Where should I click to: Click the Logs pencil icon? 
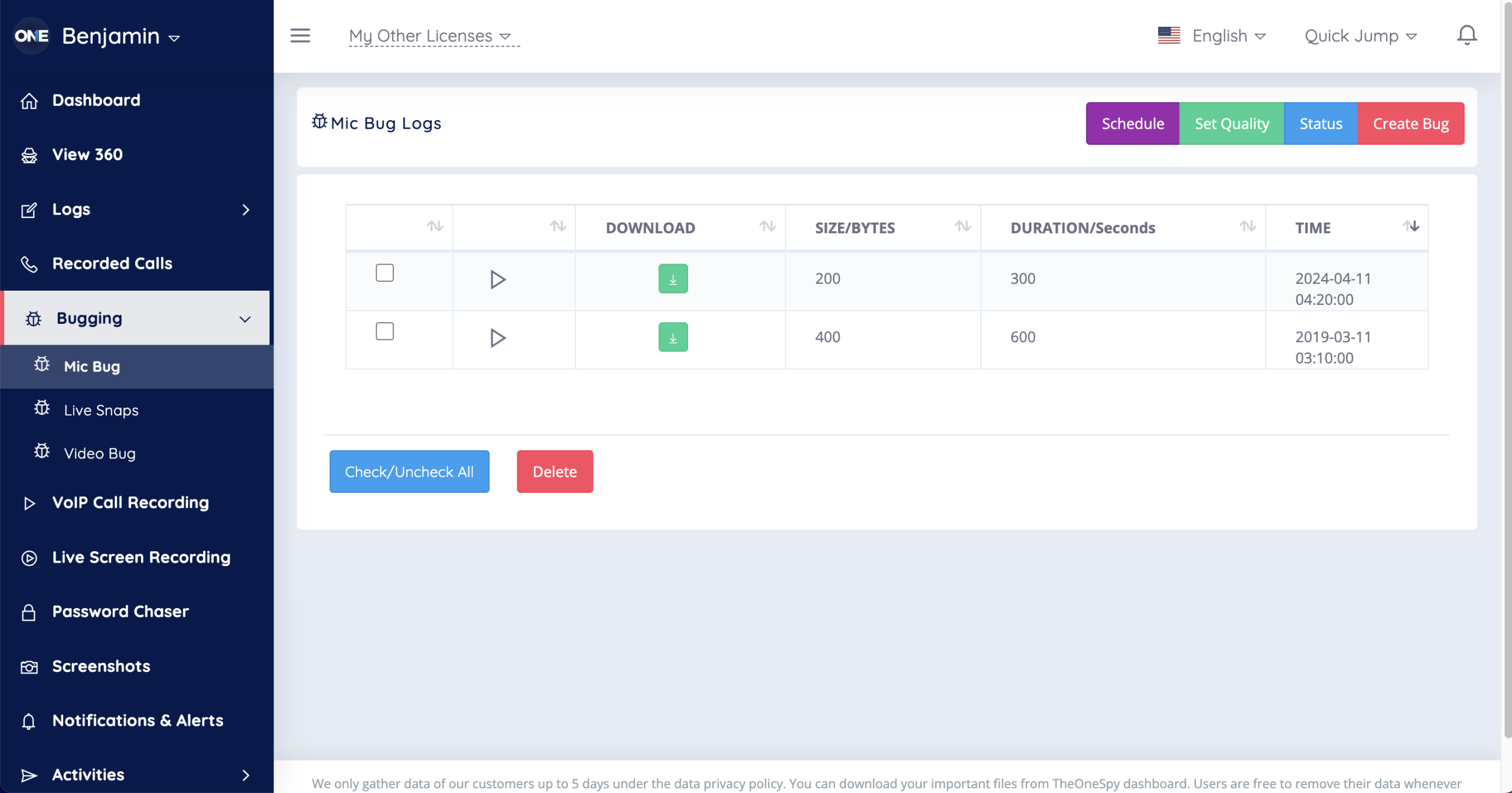click(29, 210)
